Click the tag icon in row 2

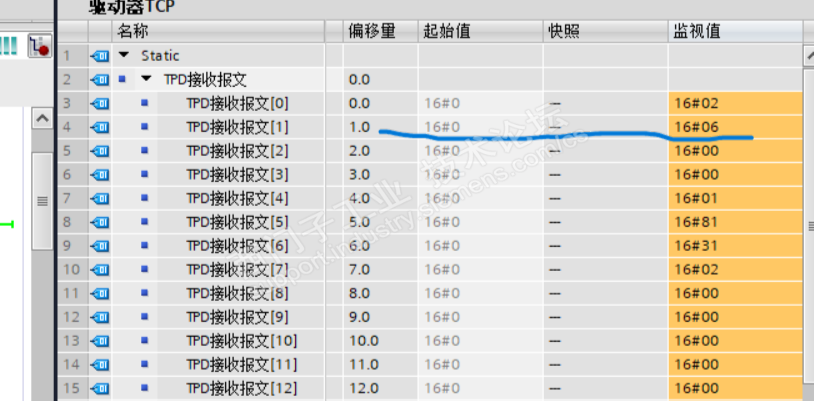(x=100, y=79)
